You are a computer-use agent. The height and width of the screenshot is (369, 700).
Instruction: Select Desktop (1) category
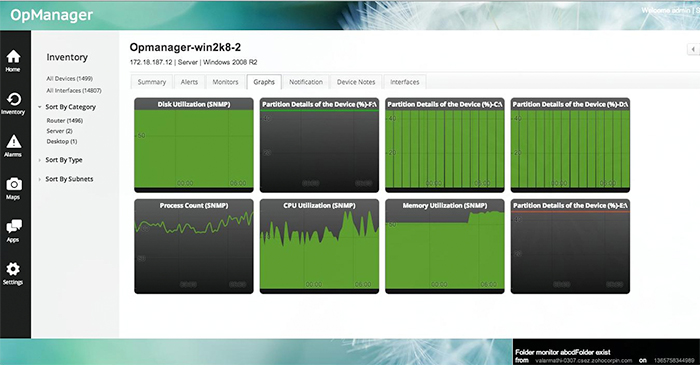tap(62, 141)
